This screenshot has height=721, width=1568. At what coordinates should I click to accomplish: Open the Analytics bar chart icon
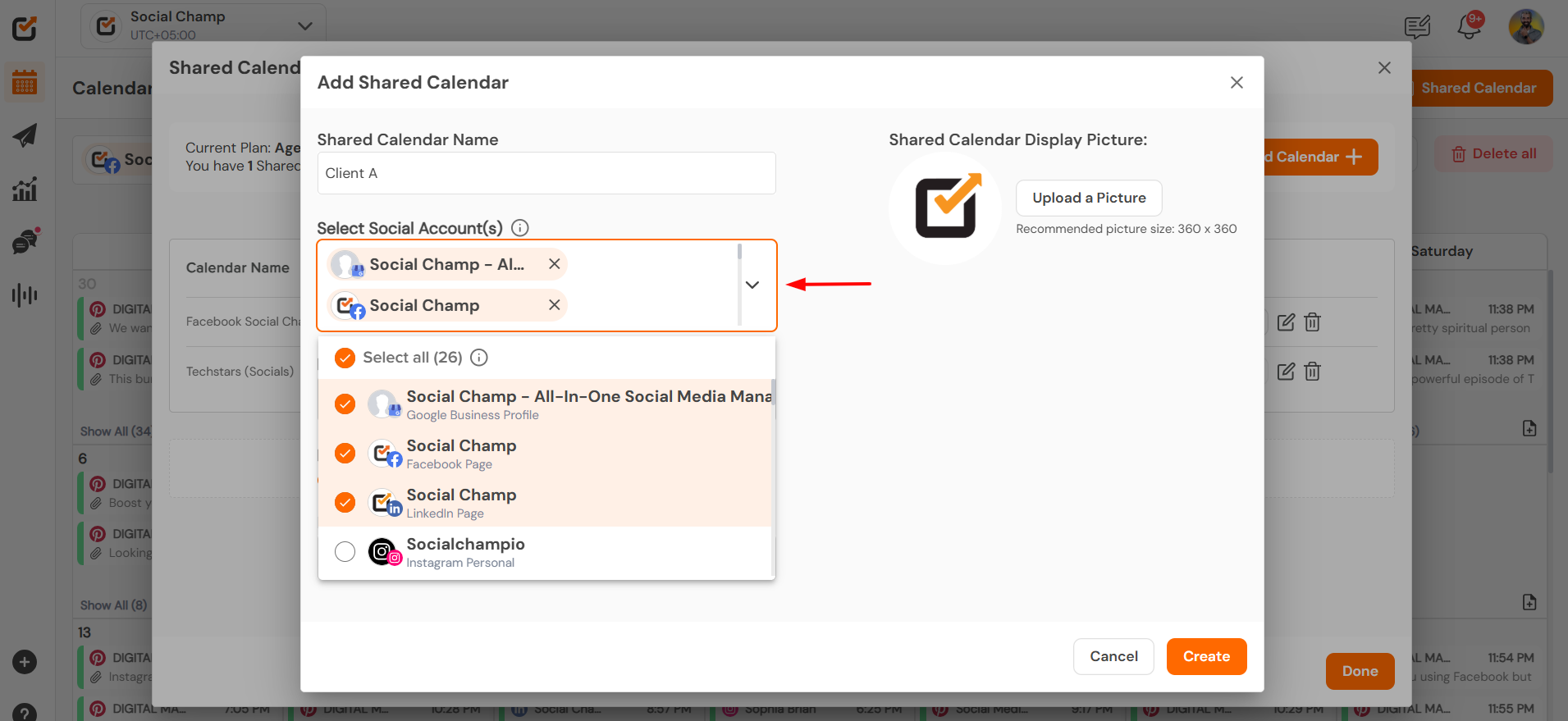(25, 189)
